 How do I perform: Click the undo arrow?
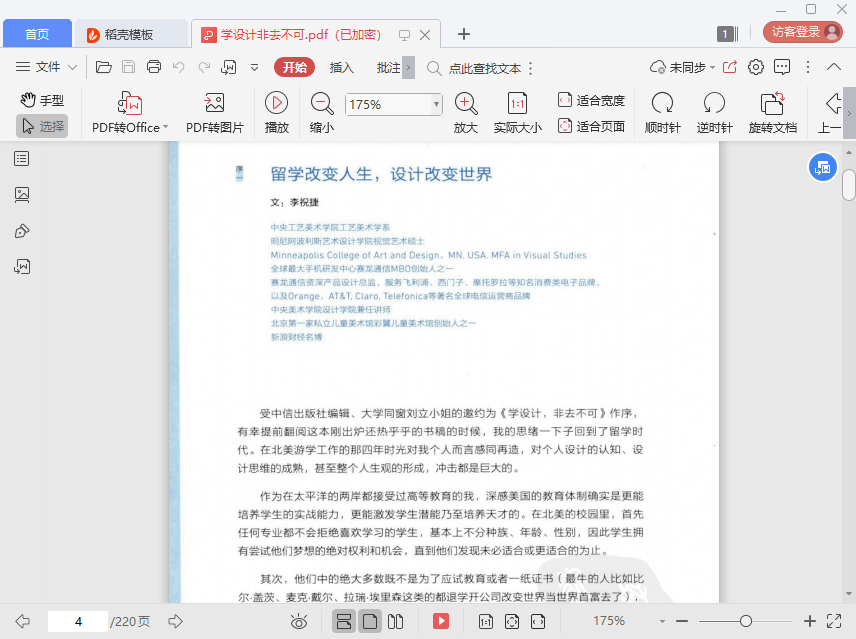pyautogui.click(x=179, y=67)
